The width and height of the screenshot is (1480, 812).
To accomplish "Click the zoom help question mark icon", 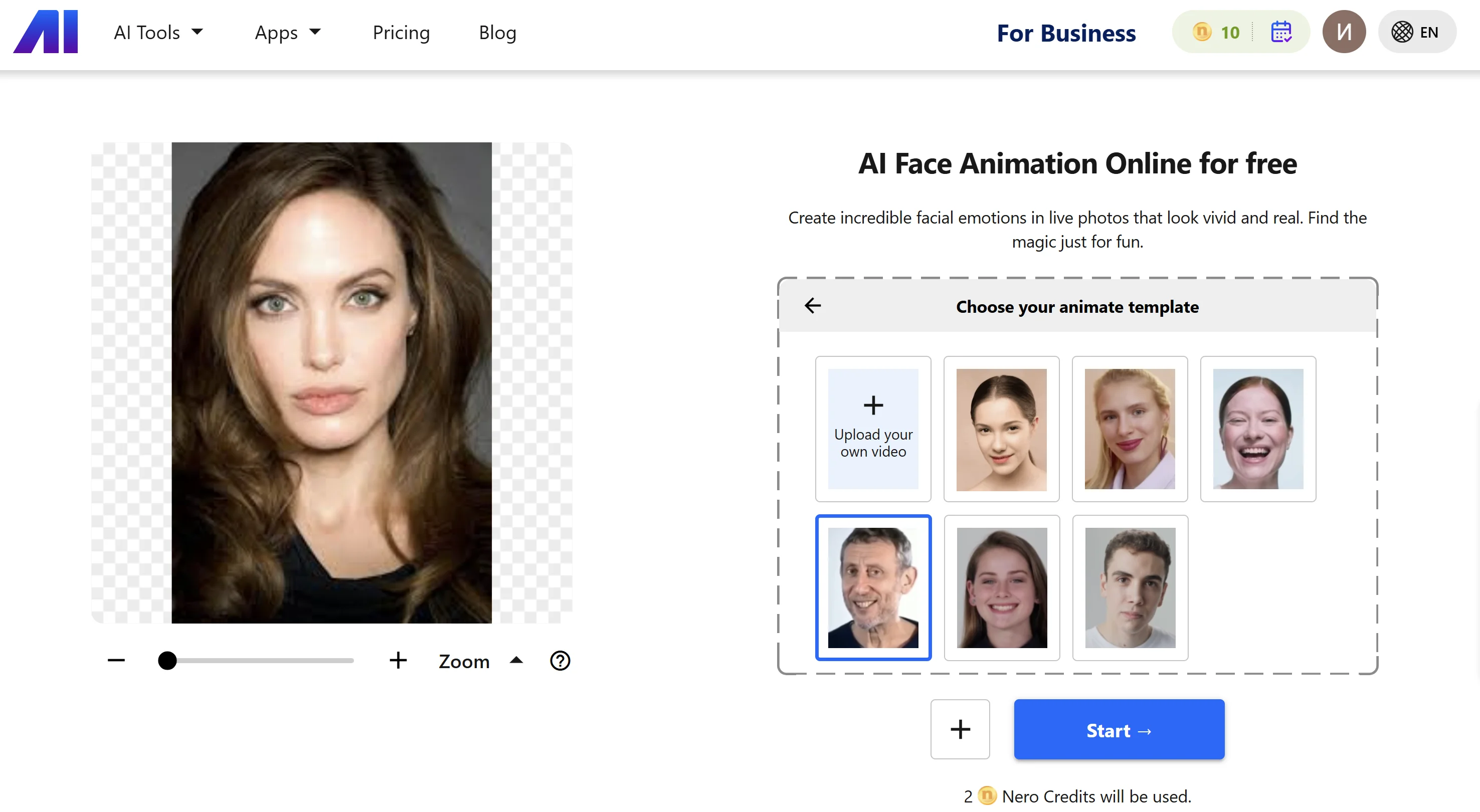I will (x=560, y=661).
